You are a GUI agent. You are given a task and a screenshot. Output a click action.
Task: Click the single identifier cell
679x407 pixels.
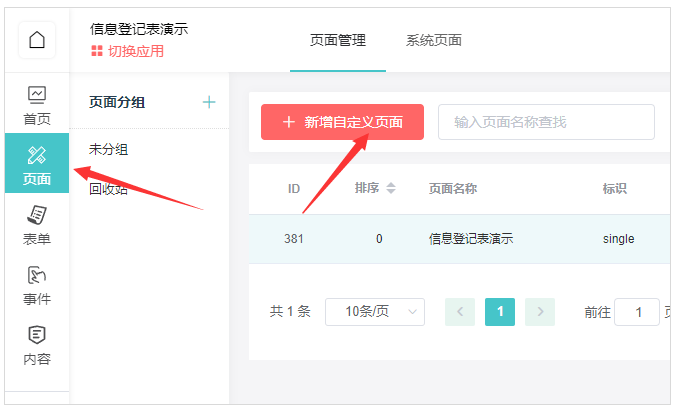click(x=618, y=239)
